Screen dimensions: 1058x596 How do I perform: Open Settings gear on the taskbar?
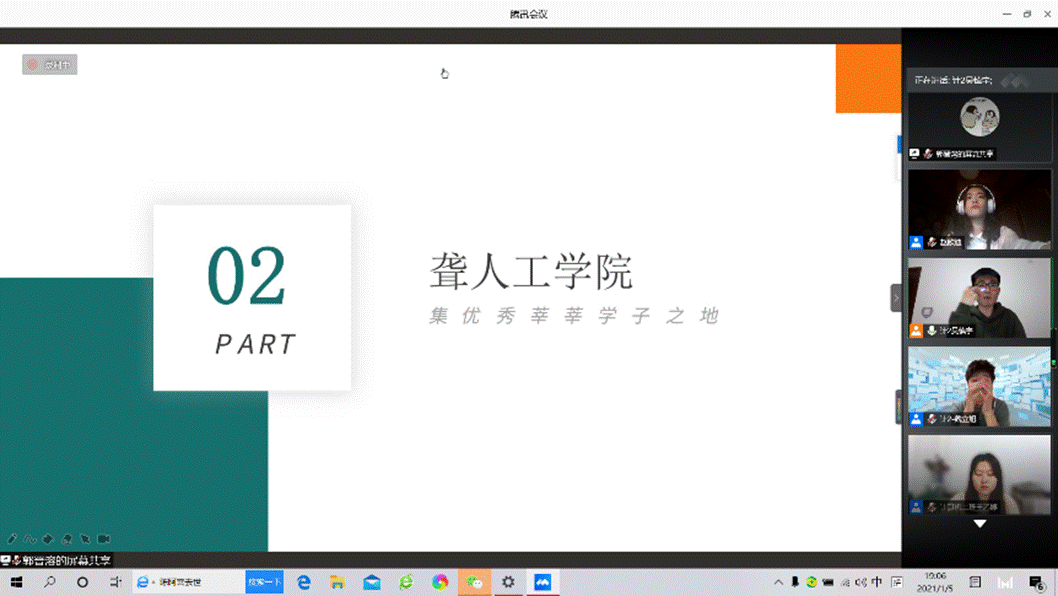coord(508,582)
